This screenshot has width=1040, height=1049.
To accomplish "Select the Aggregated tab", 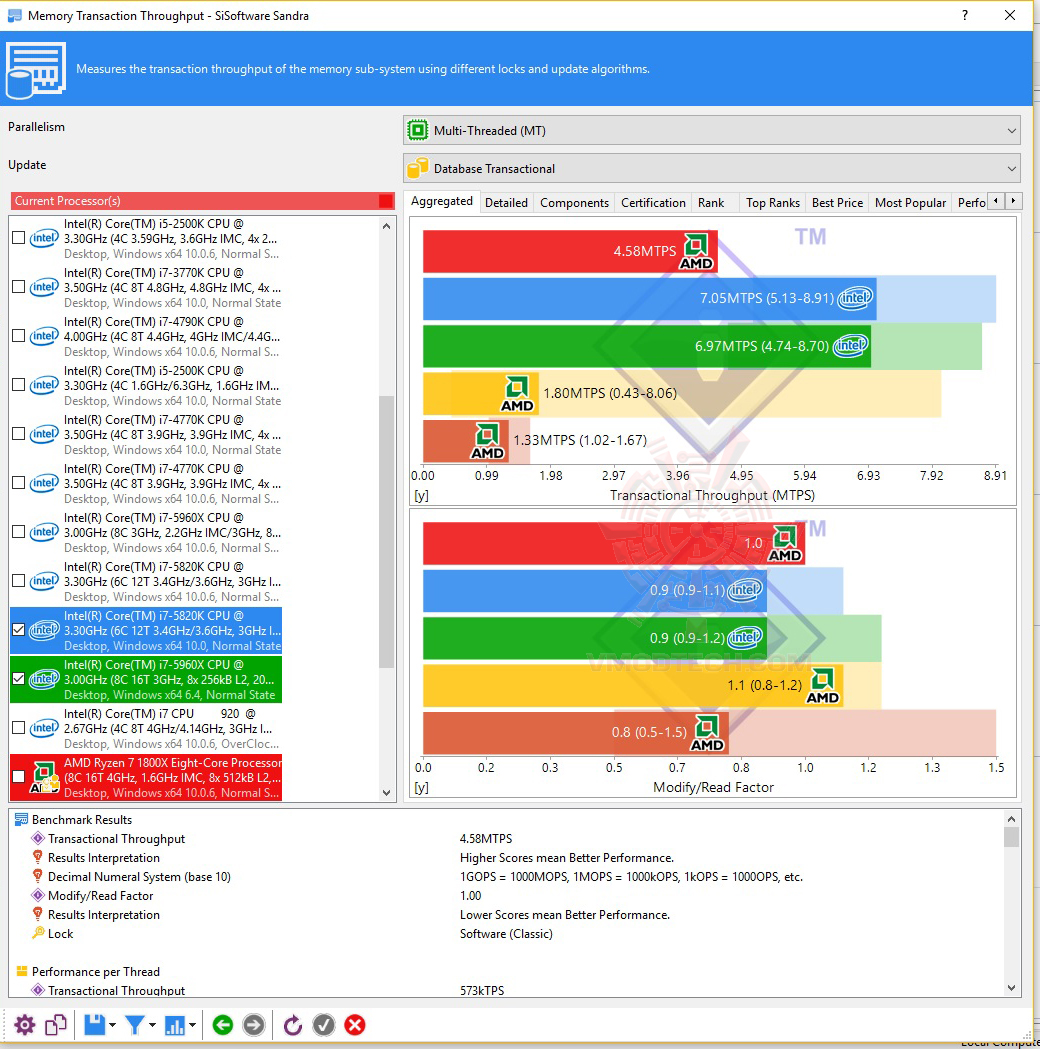I will pos(441,201).
